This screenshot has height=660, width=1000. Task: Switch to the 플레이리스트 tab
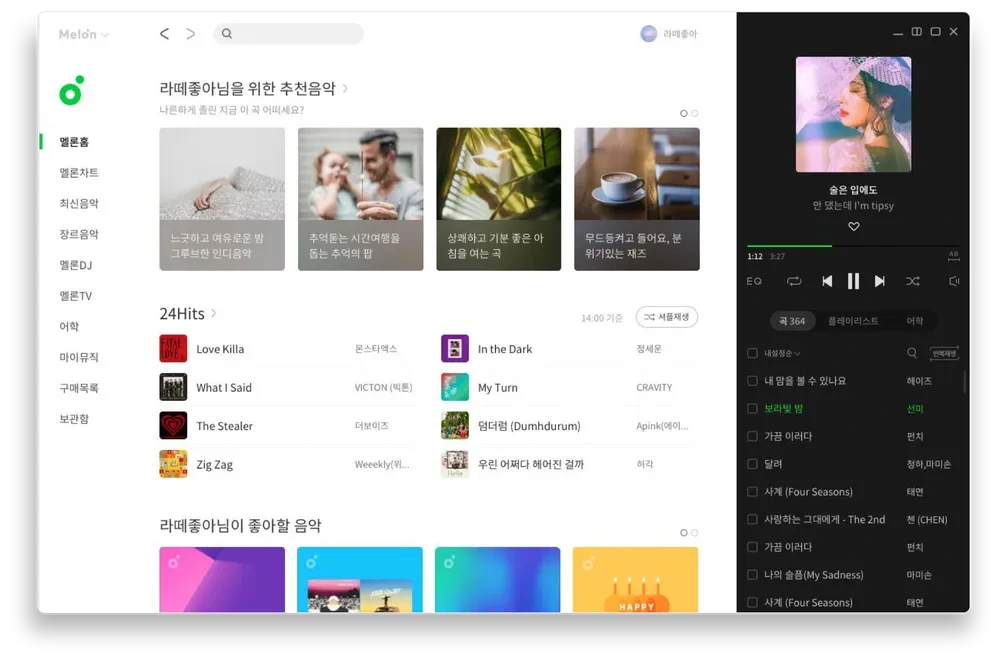[853, 321]
